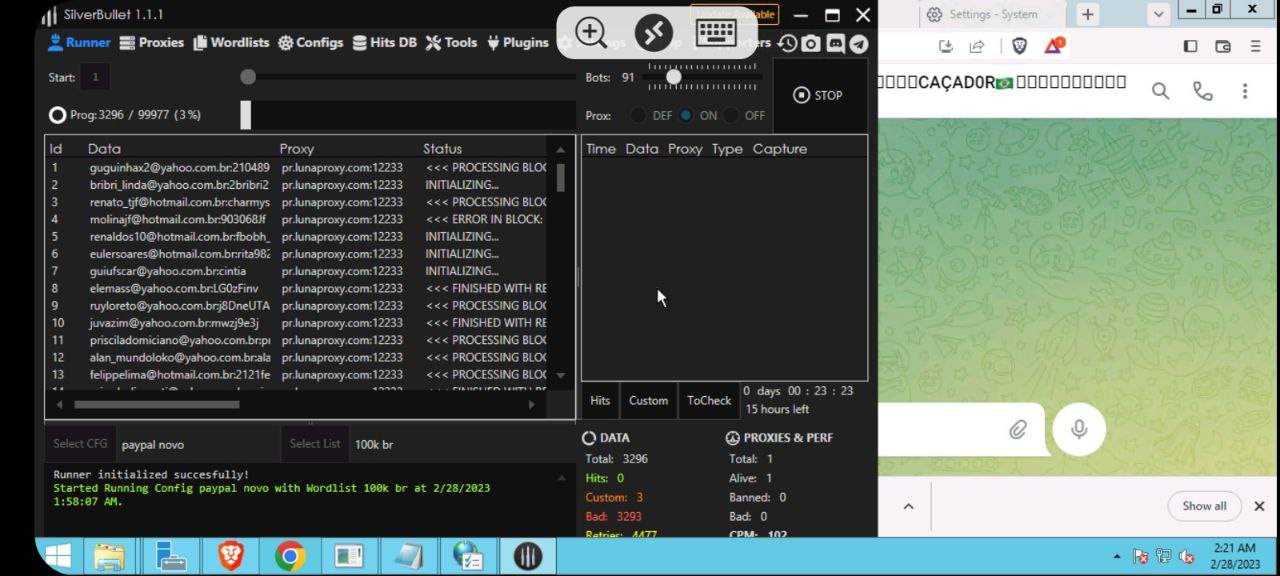Image resolution: width=1280 pixels, height=576 pixels.
Task: Click the zoom magnifier overlay icon
Action: tap(591, 33)
